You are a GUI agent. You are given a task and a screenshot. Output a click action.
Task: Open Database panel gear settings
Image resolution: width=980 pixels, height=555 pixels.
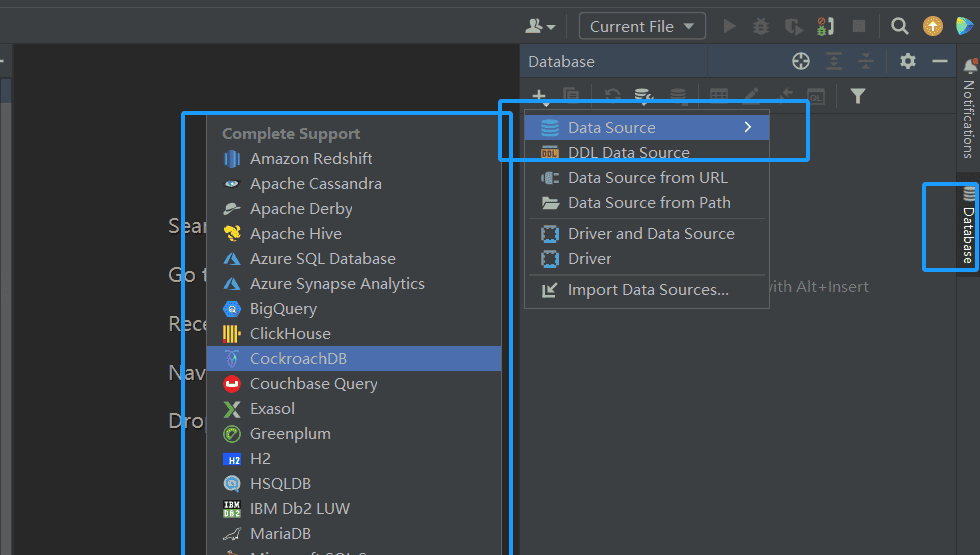(907, 61)
